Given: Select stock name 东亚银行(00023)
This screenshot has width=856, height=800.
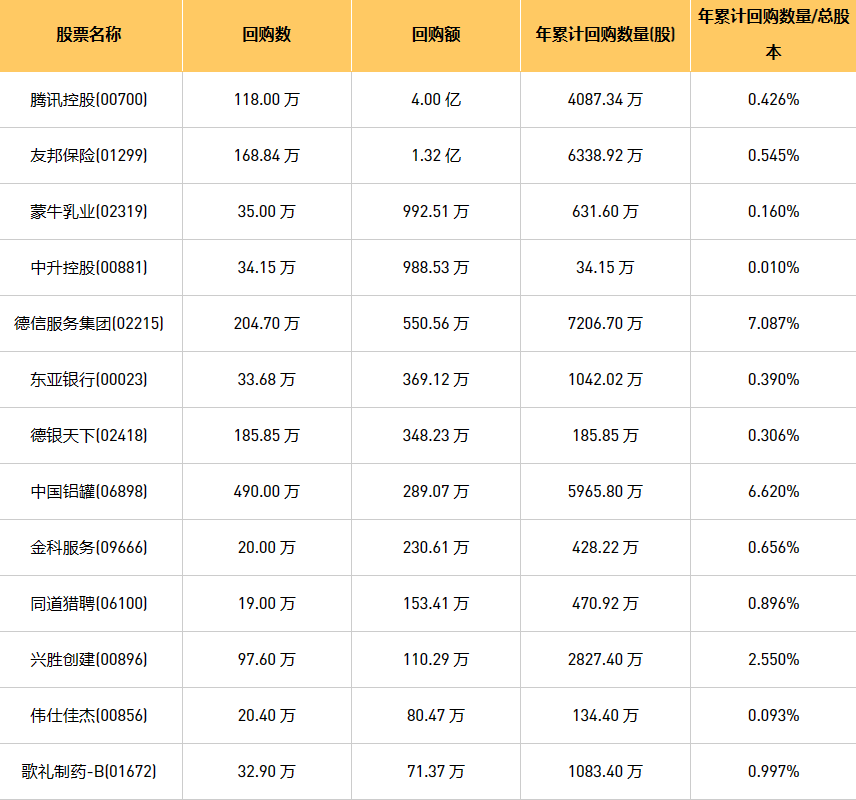Looking at the screenshot, I should click(x=89, y=380).
